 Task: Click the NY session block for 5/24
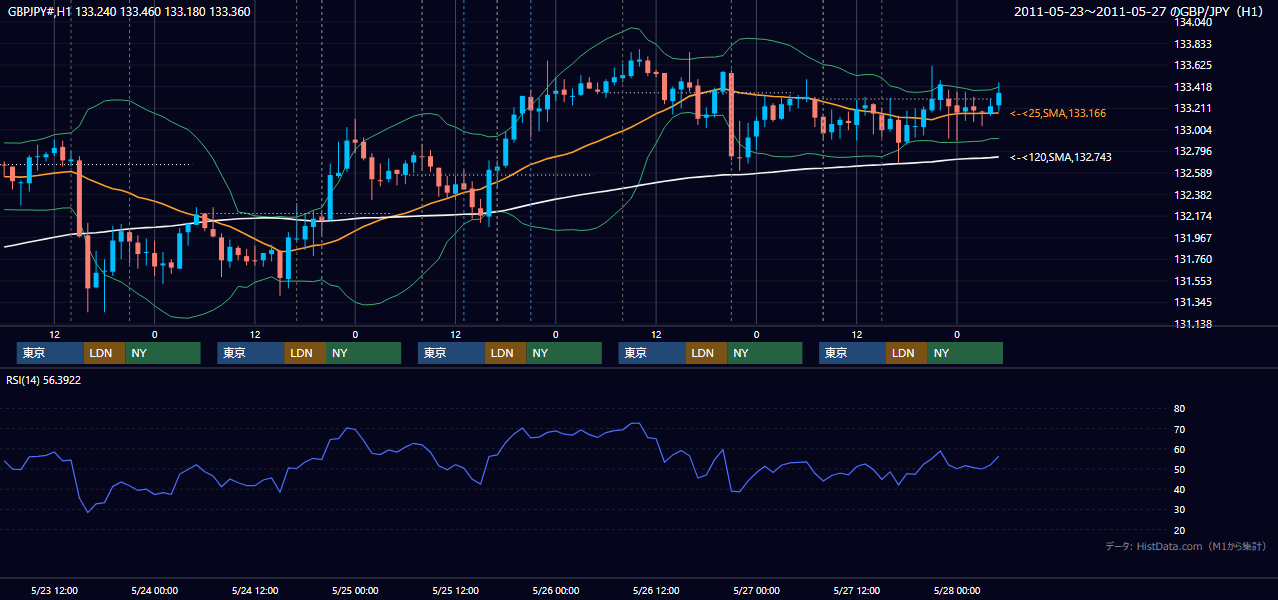click(363, 353)
